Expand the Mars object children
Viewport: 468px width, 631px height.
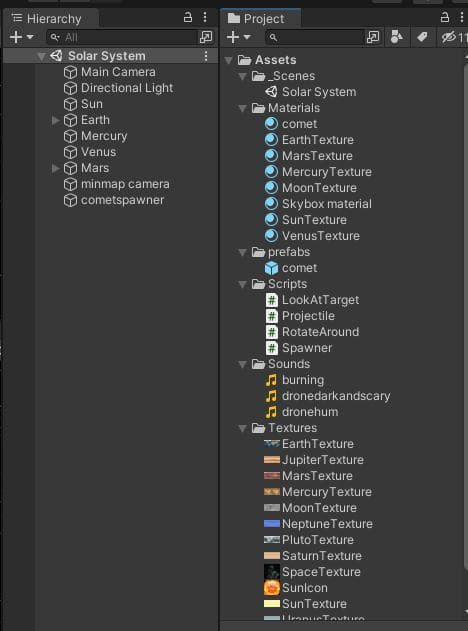(56, 168)
